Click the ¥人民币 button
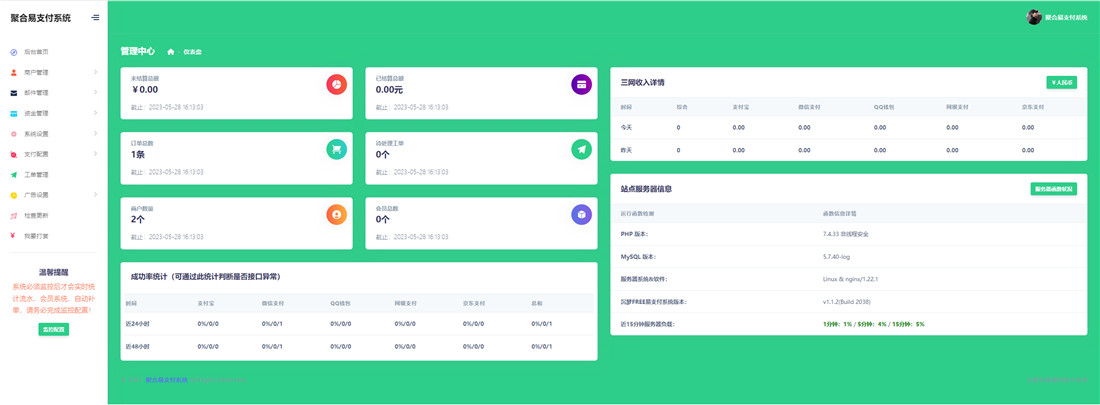The width and height of the screenshot is (1100, 405). [1062, 82]
